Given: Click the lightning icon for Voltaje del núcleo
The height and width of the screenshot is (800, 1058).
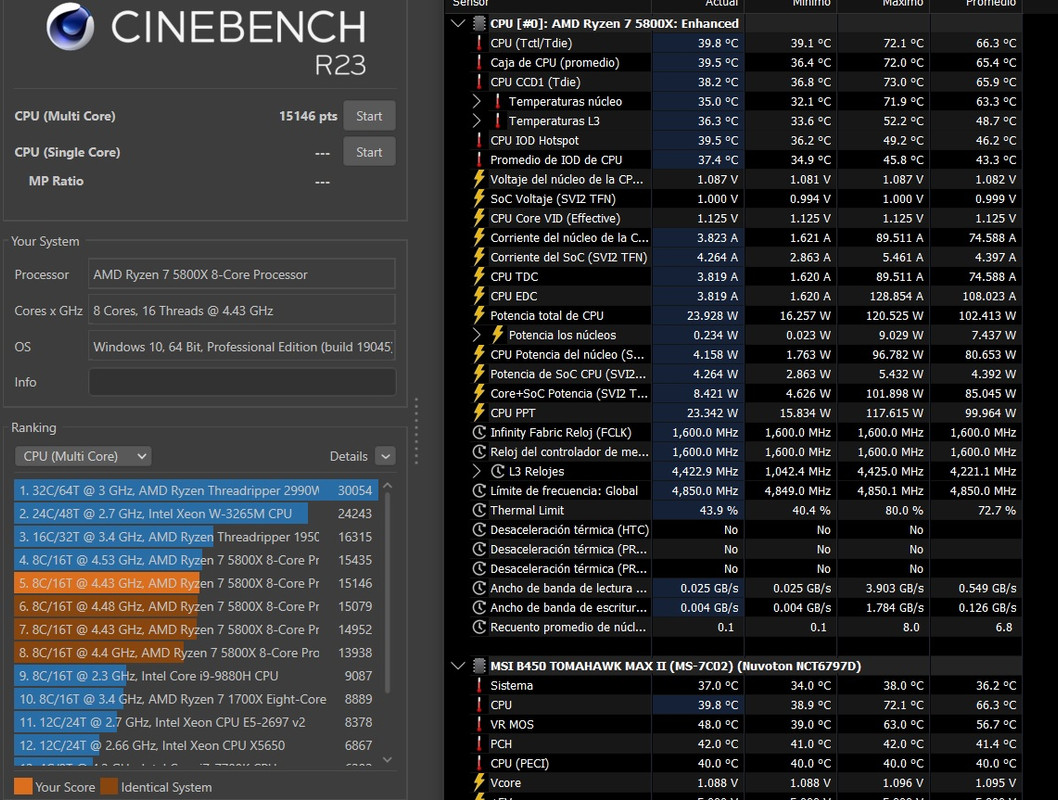Looking at the screenshot, I should [479, 179].
